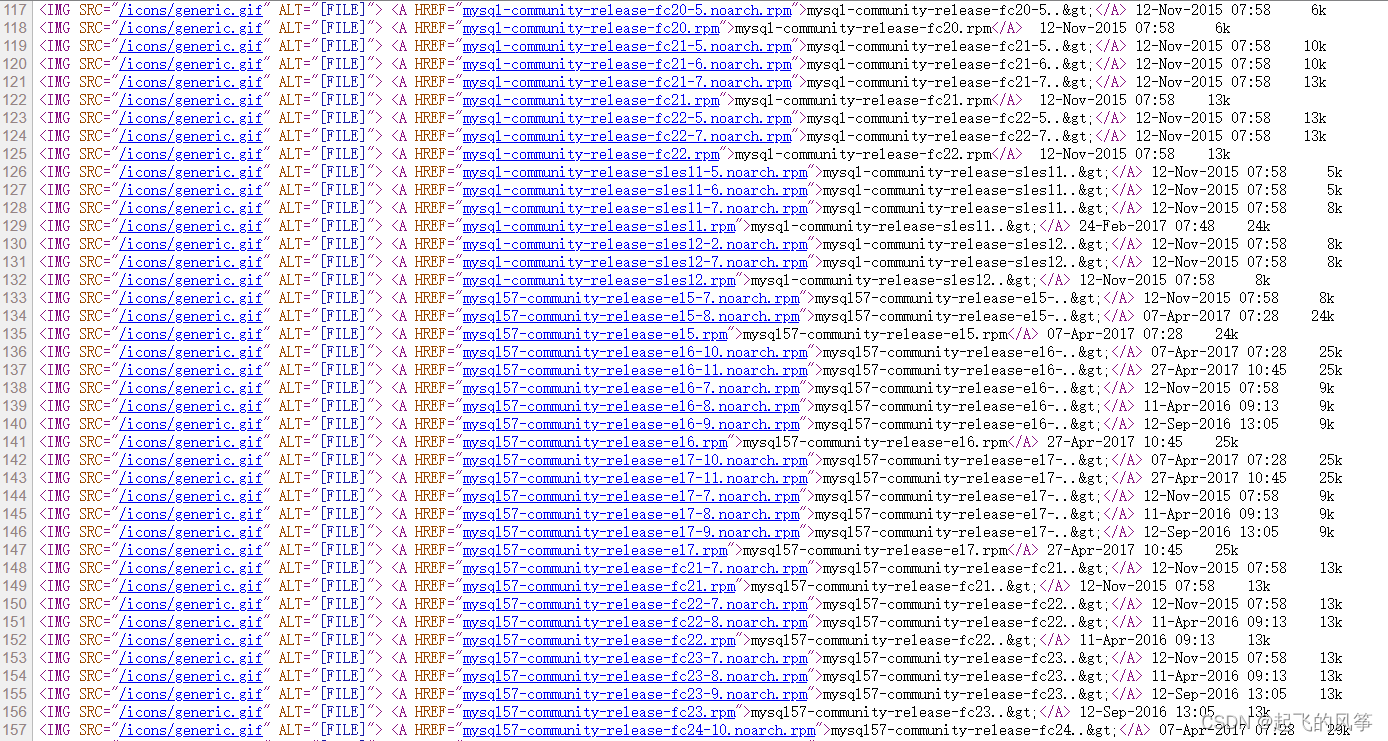
Task: Follow /icons/generic.gif link on line 129
Action: (191, 226)
